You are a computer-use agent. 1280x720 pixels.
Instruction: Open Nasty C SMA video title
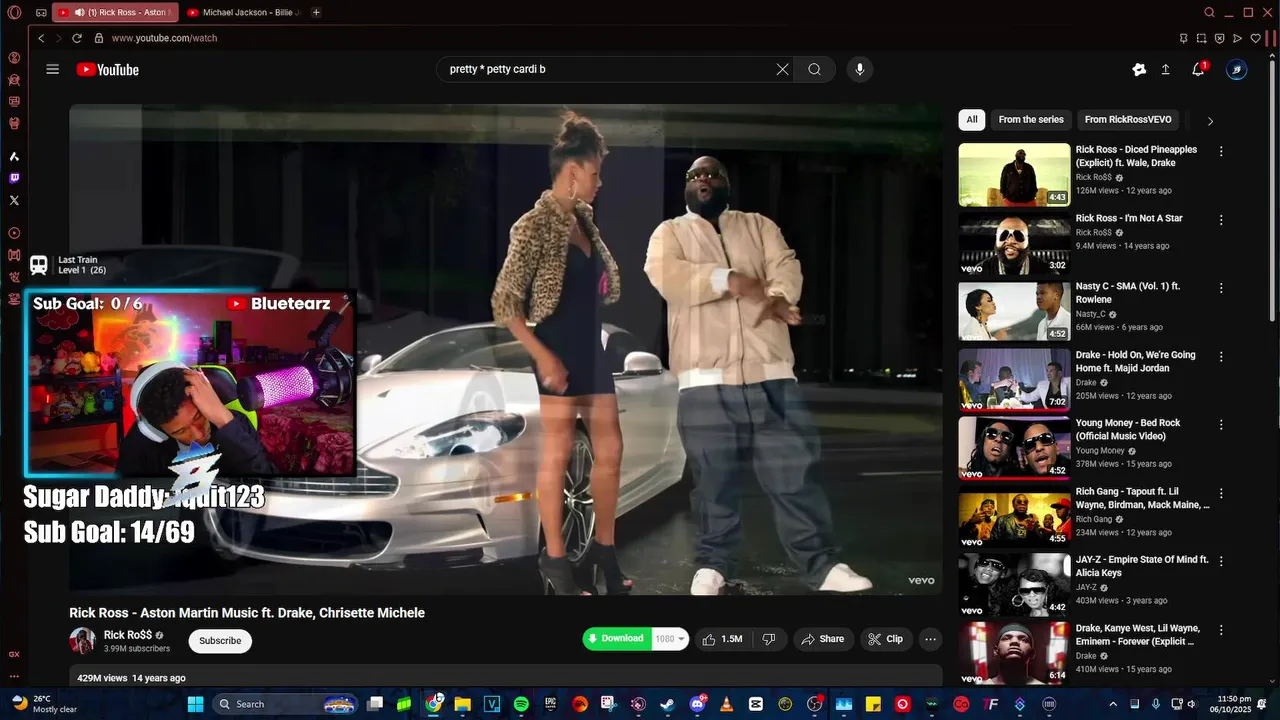(x=1128, y=293)
